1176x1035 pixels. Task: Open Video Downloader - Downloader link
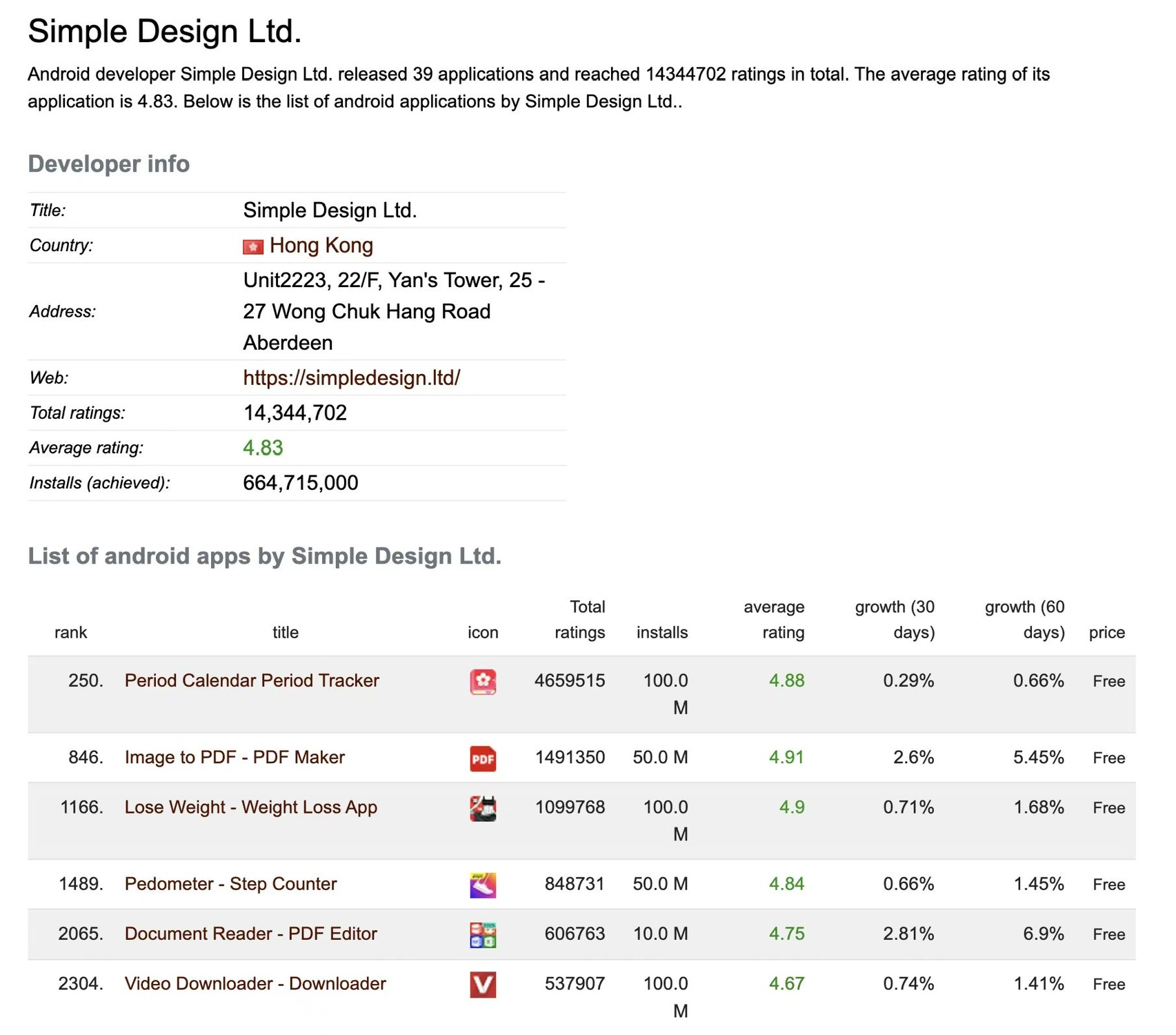(x=255, y=983)
